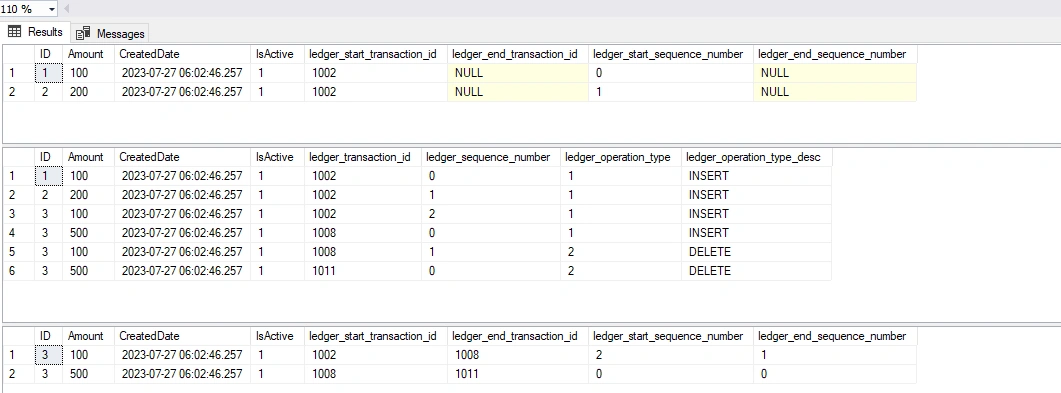
Task: Click NULL ledger_end_sequence_number in first grid row 2
Action: pos(834,92)
